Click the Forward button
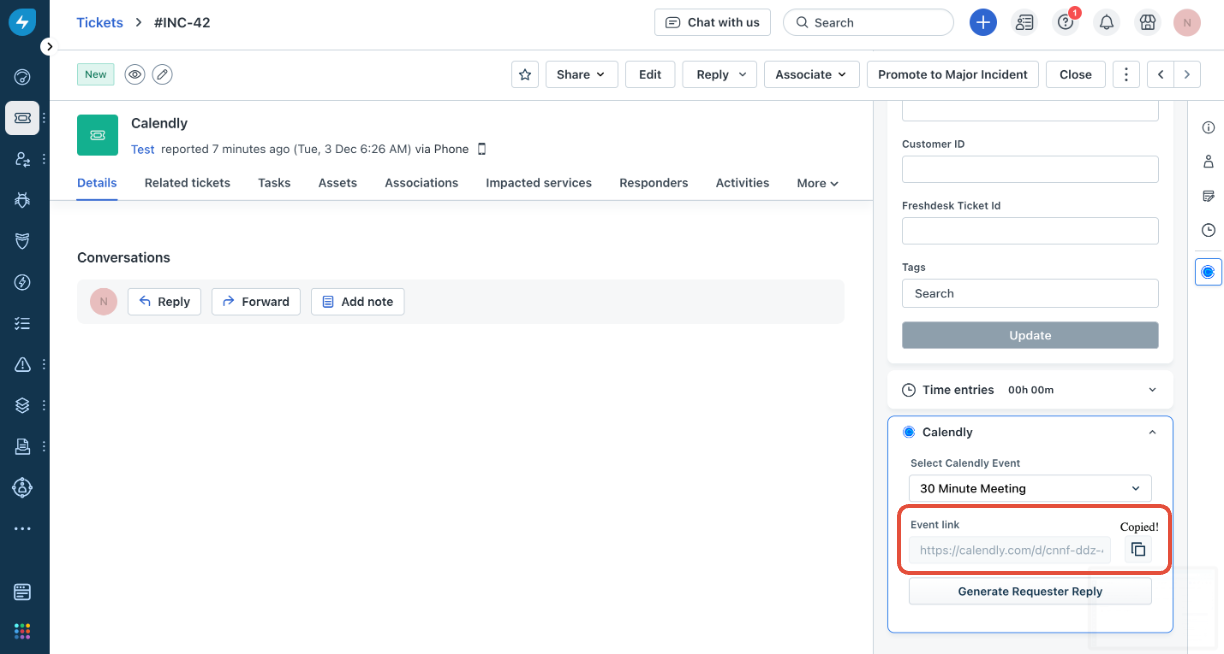This screenshot has height=654, width=1224. coord(256,301)
